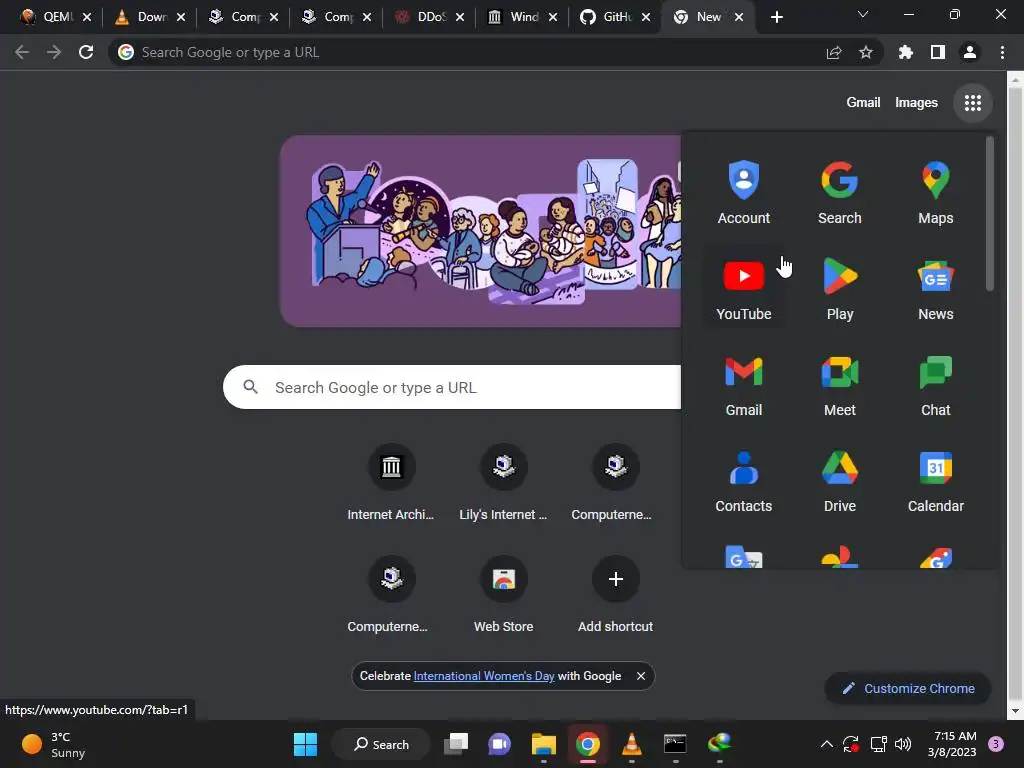
Task: Click the Google search box on page
Action: pos(452,387)
